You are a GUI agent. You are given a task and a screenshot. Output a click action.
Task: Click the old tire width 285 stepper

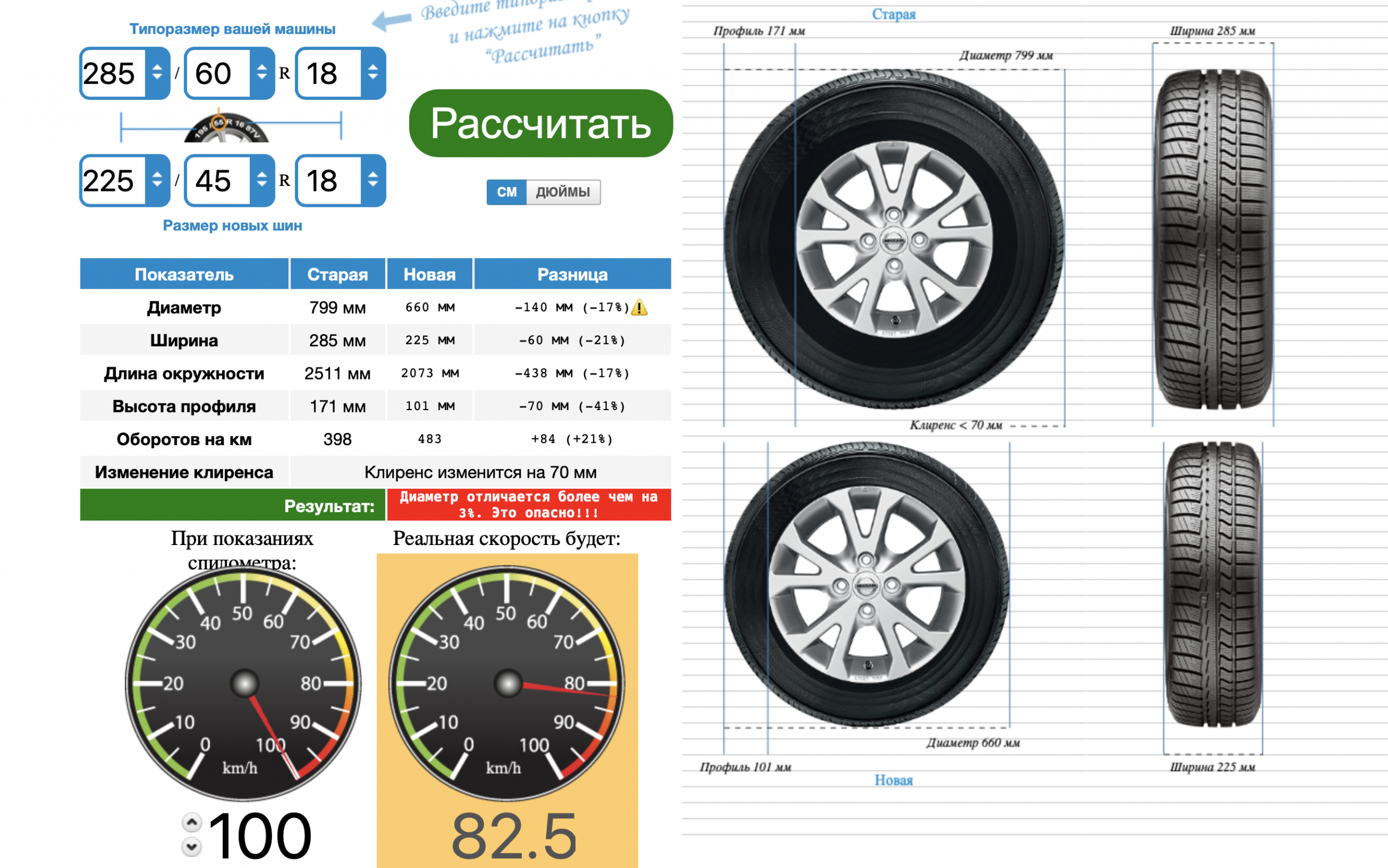point(157,73)
